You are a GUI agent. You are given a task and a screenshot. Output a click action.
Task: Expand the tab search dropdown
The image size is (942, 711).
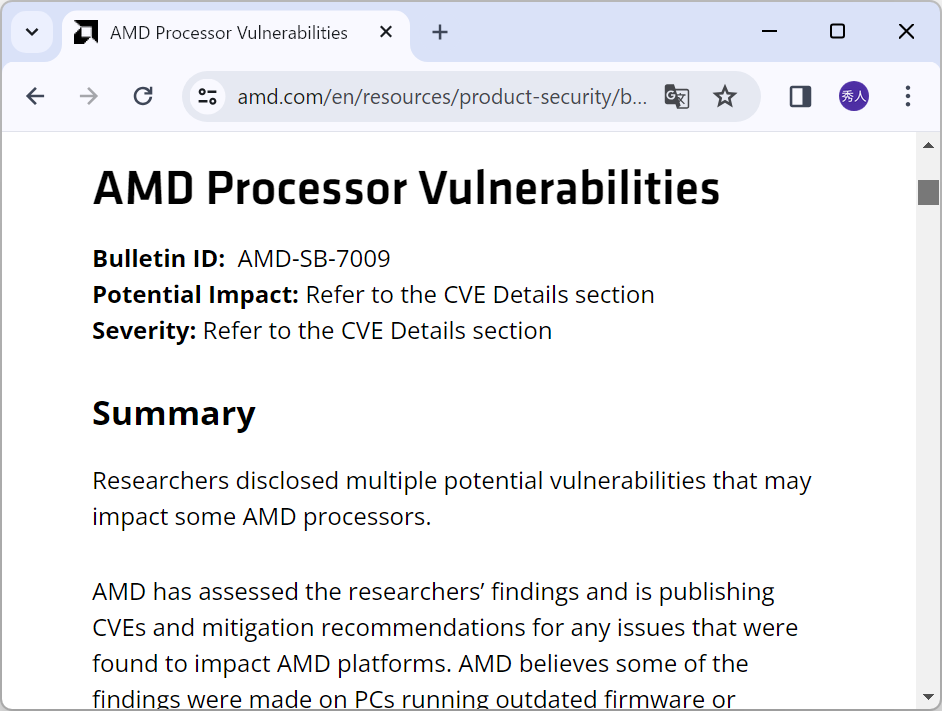click(32, 32)
